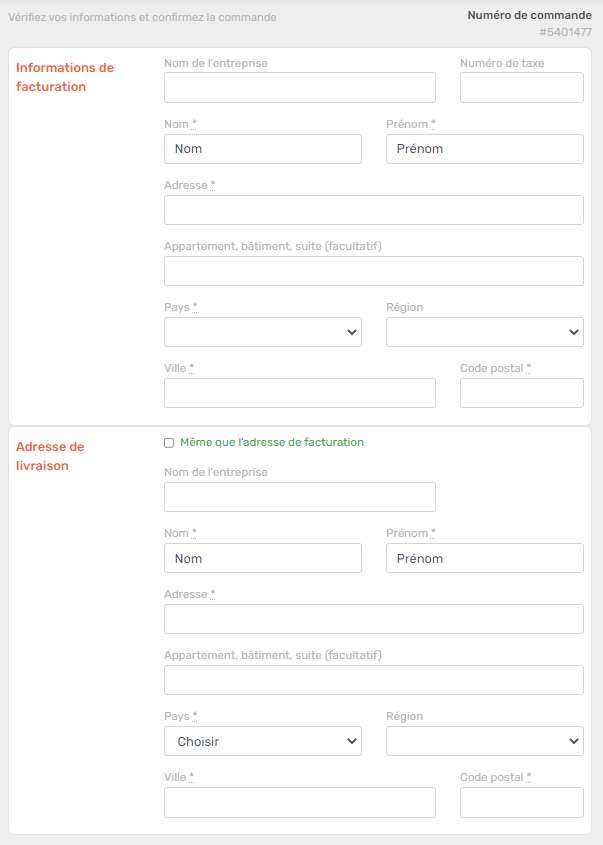Click delivery Appartement, bâtiment, suite field

[x=374, y=680]
